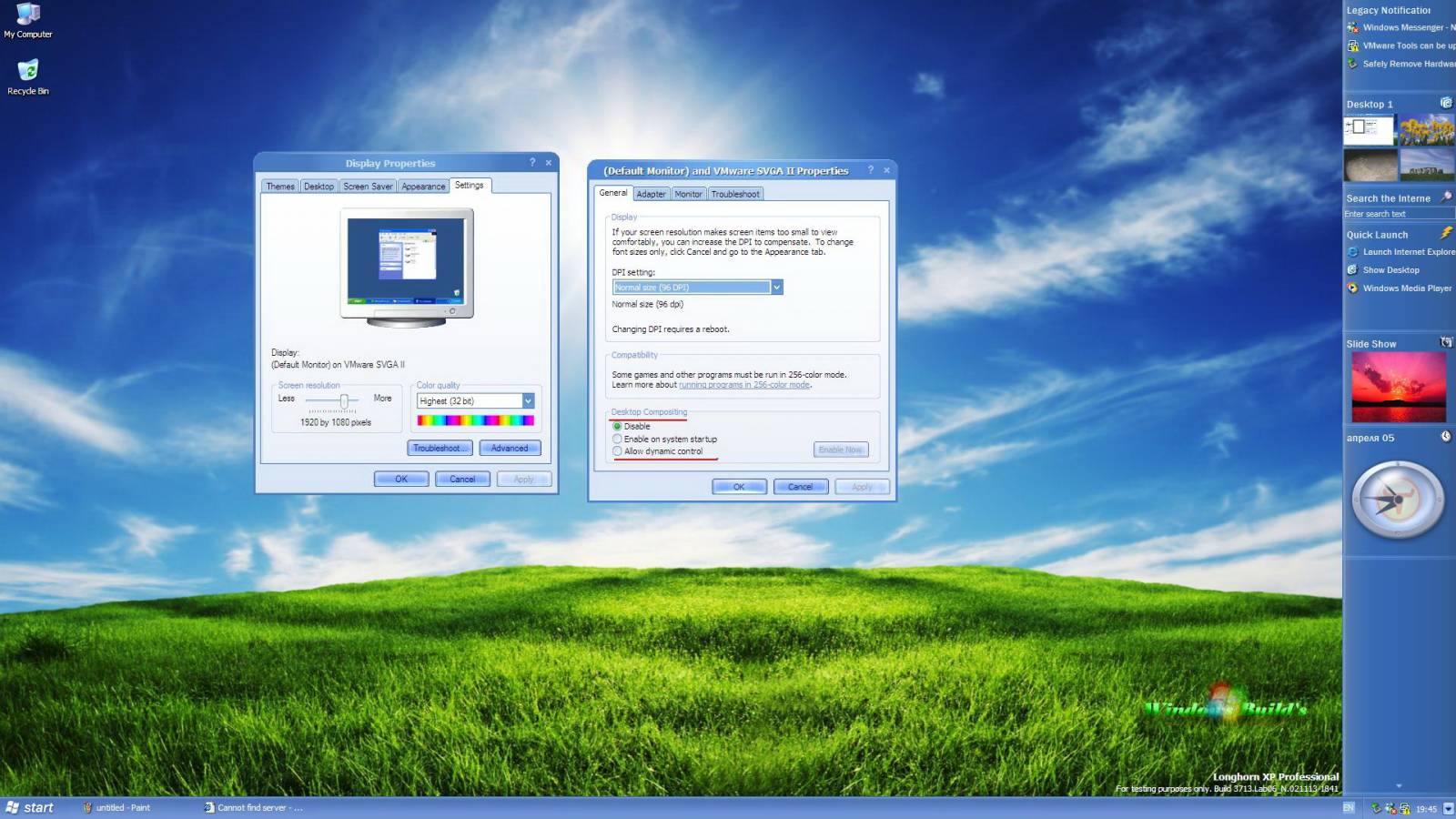Click the 19:45 taskbar clock

(x=1426, y=809)
